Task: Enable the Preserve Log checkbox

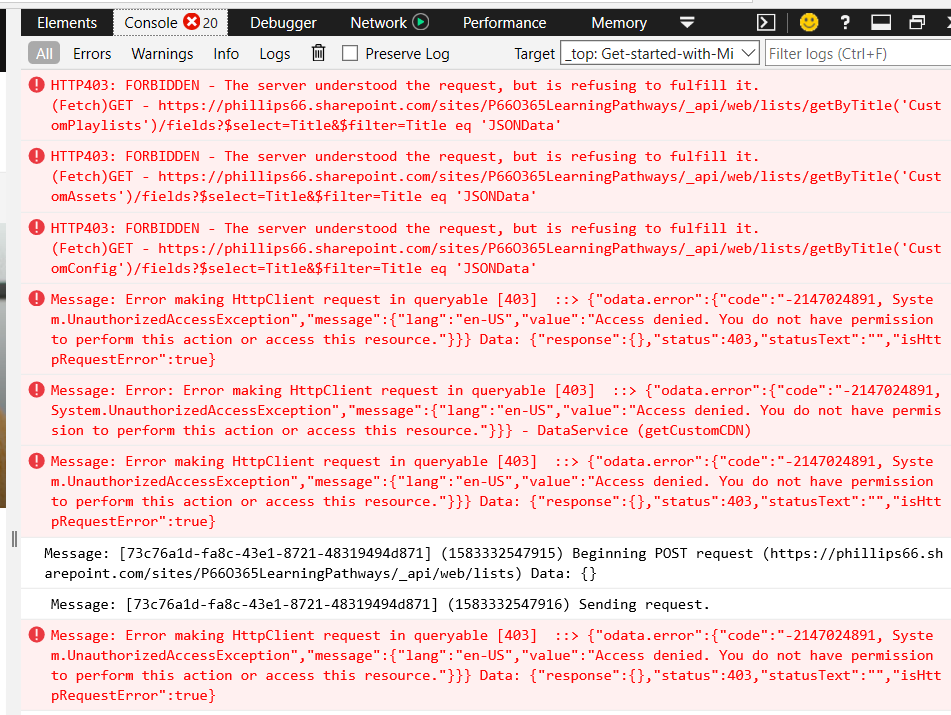Action: tap(350, 53)
